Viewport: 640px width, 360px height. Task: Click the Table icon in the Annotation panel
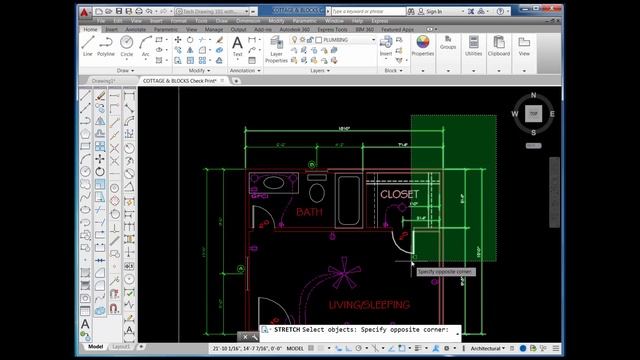click(252, 60)
